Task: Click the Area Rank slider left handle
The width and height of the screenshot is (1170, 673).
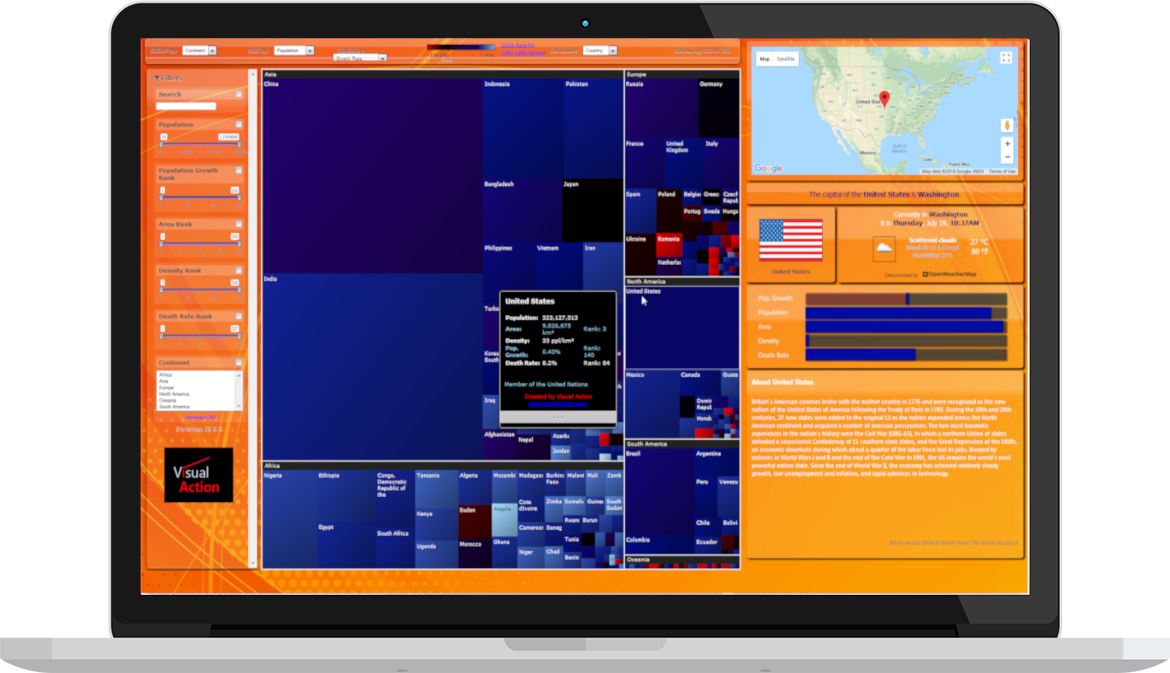Action: tap(161, 244)
